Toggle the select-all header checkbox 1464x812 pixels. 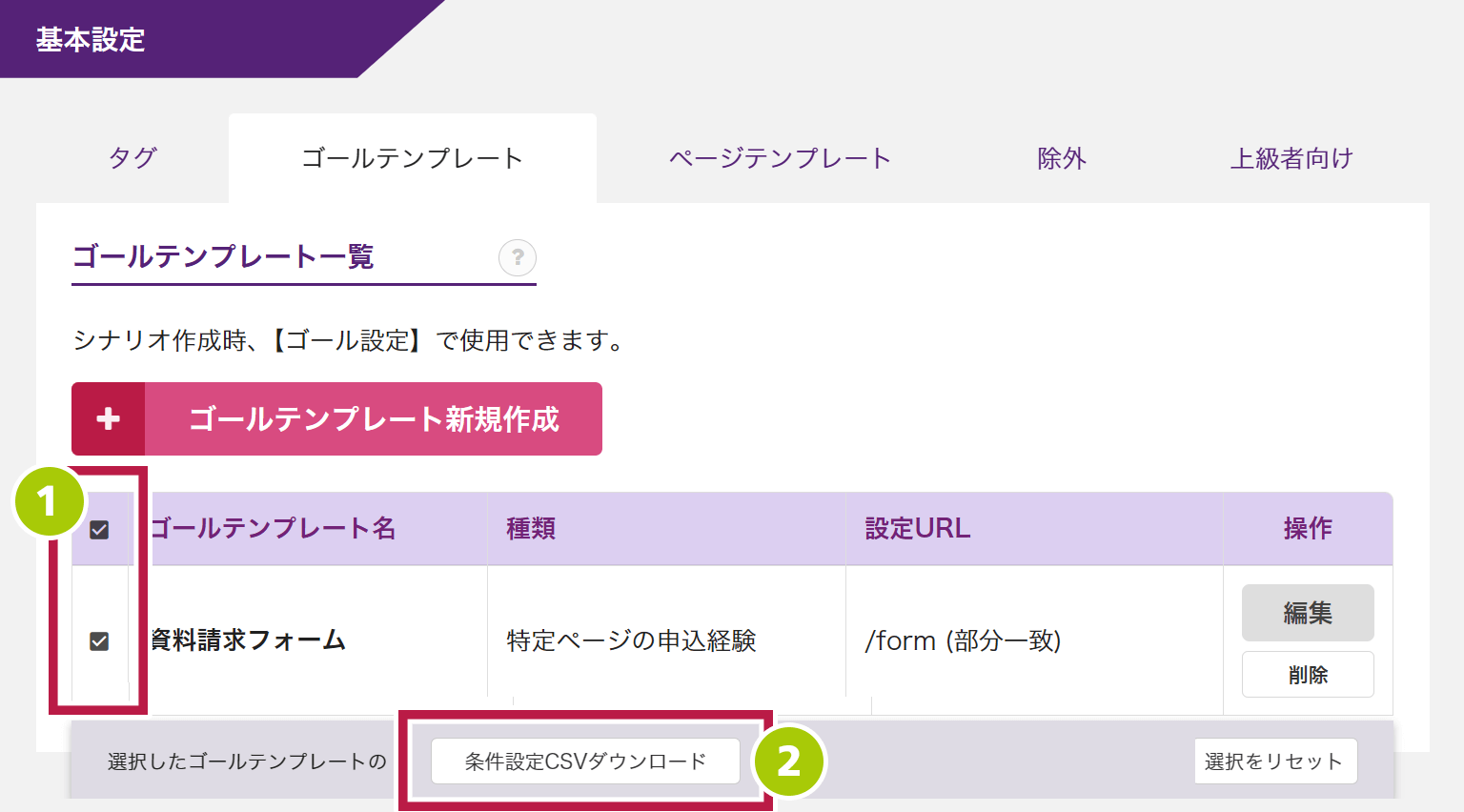point(99,530)
